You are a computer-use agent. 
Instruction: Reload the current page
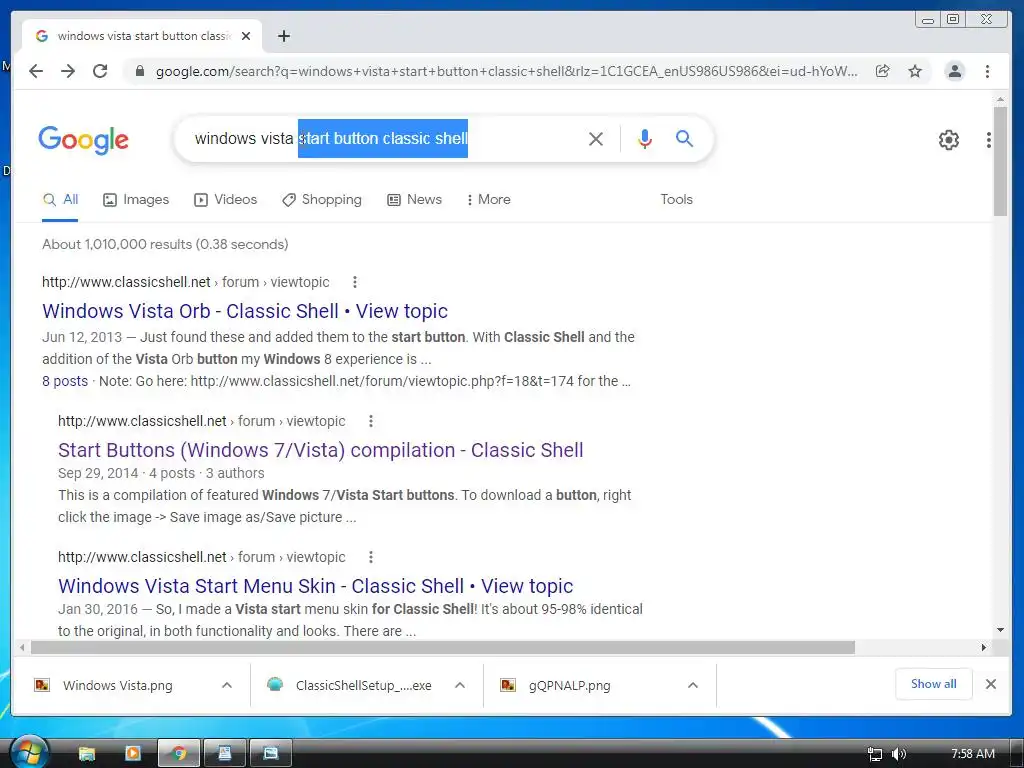pos(100,71)
